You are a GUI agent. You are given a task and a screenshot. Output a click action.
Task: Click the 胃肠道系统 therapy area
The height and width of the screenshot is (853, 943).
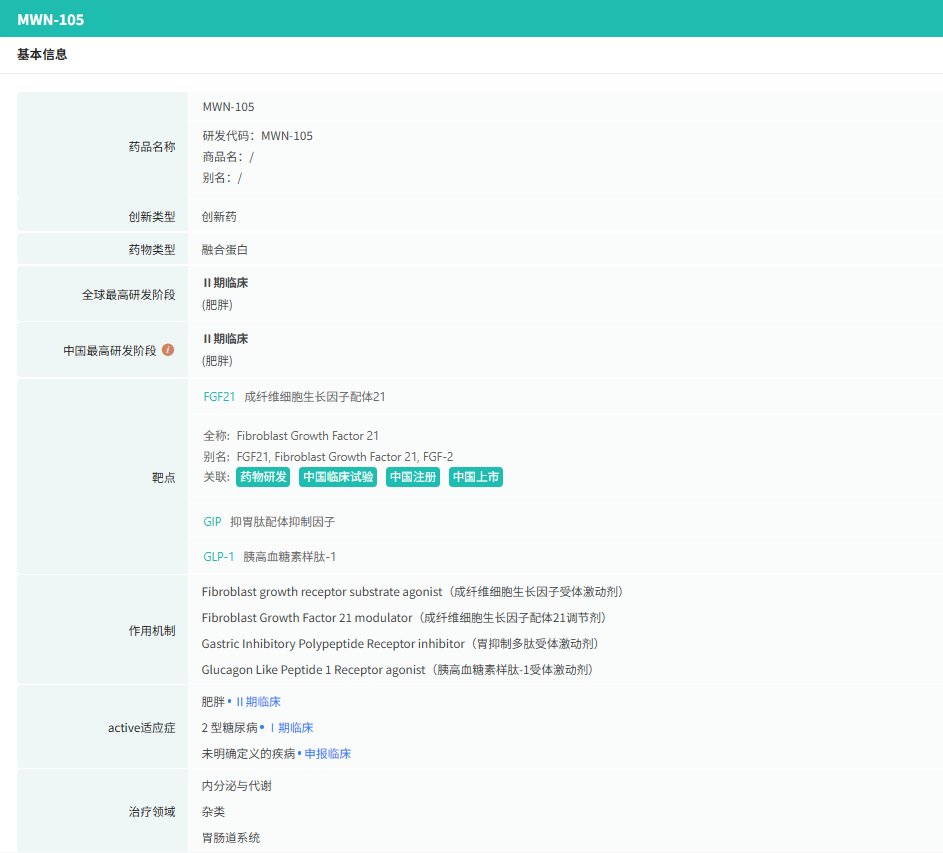231,837
